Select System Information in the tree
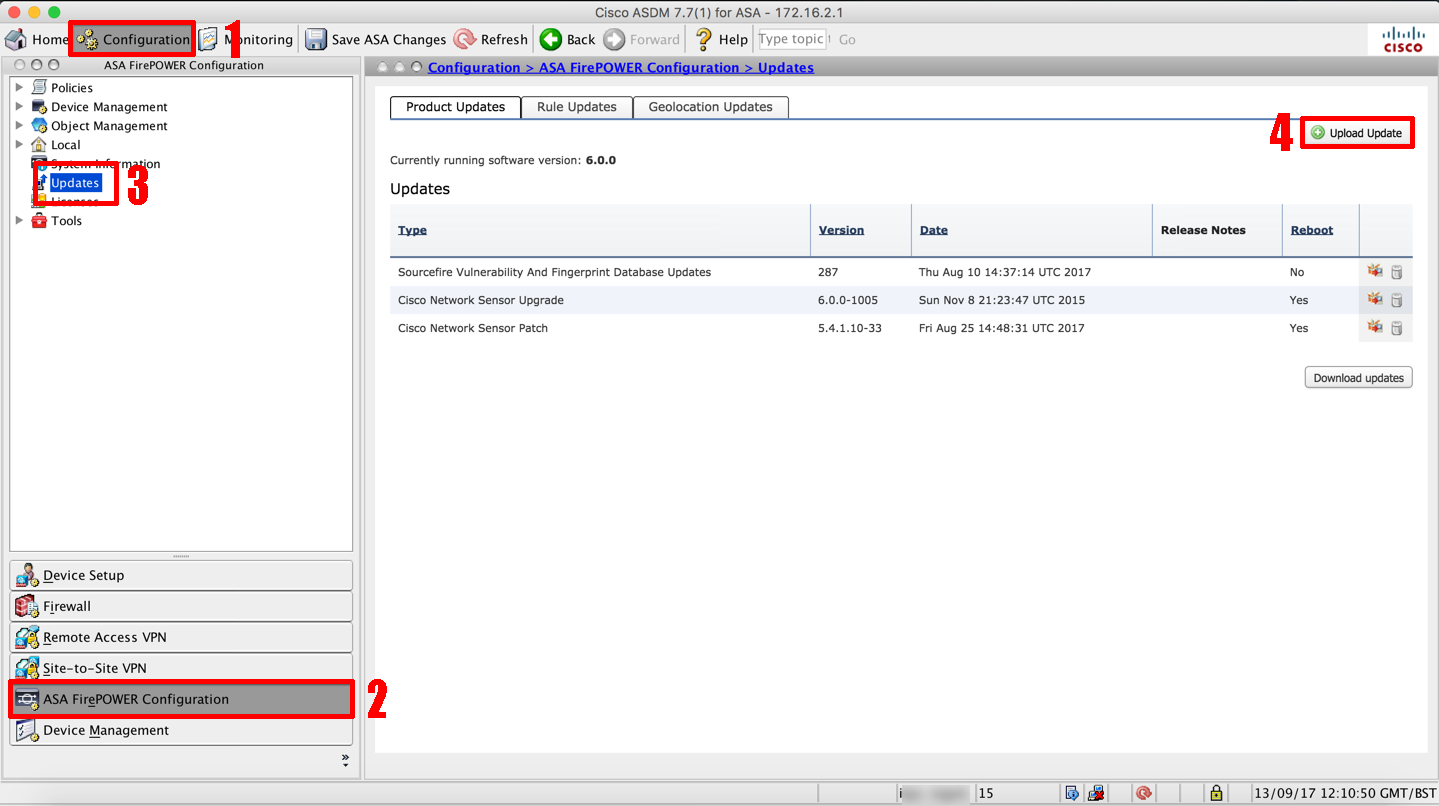Viewport: 1439px width, 806px height. [105, 163]
